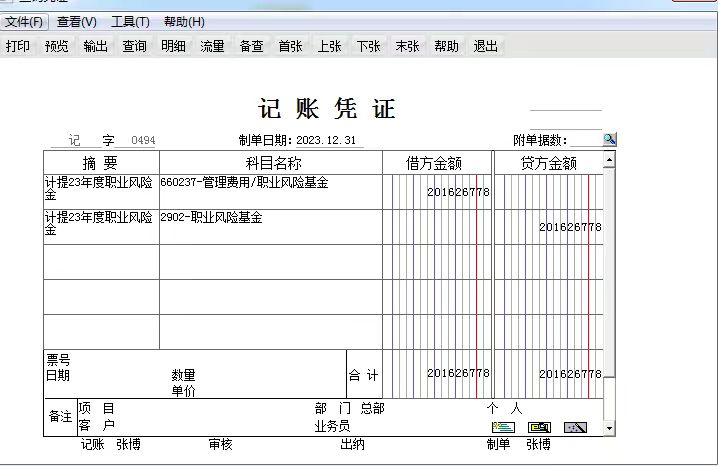The height and width of the screenshot is (466, 718).
Task: Click the first card icon below 个人
Action: (505, 427)
